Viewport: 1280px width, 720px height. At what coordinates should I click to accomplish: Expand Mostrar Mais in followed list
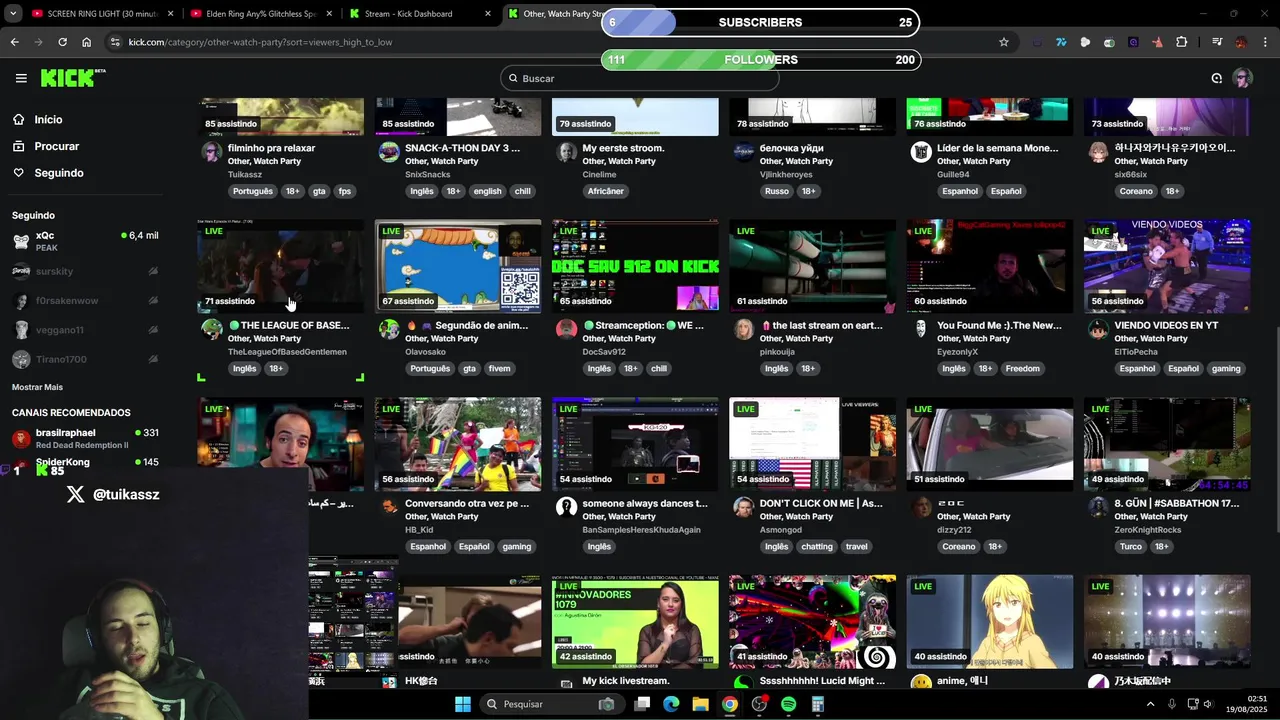[x=37, y=387]
